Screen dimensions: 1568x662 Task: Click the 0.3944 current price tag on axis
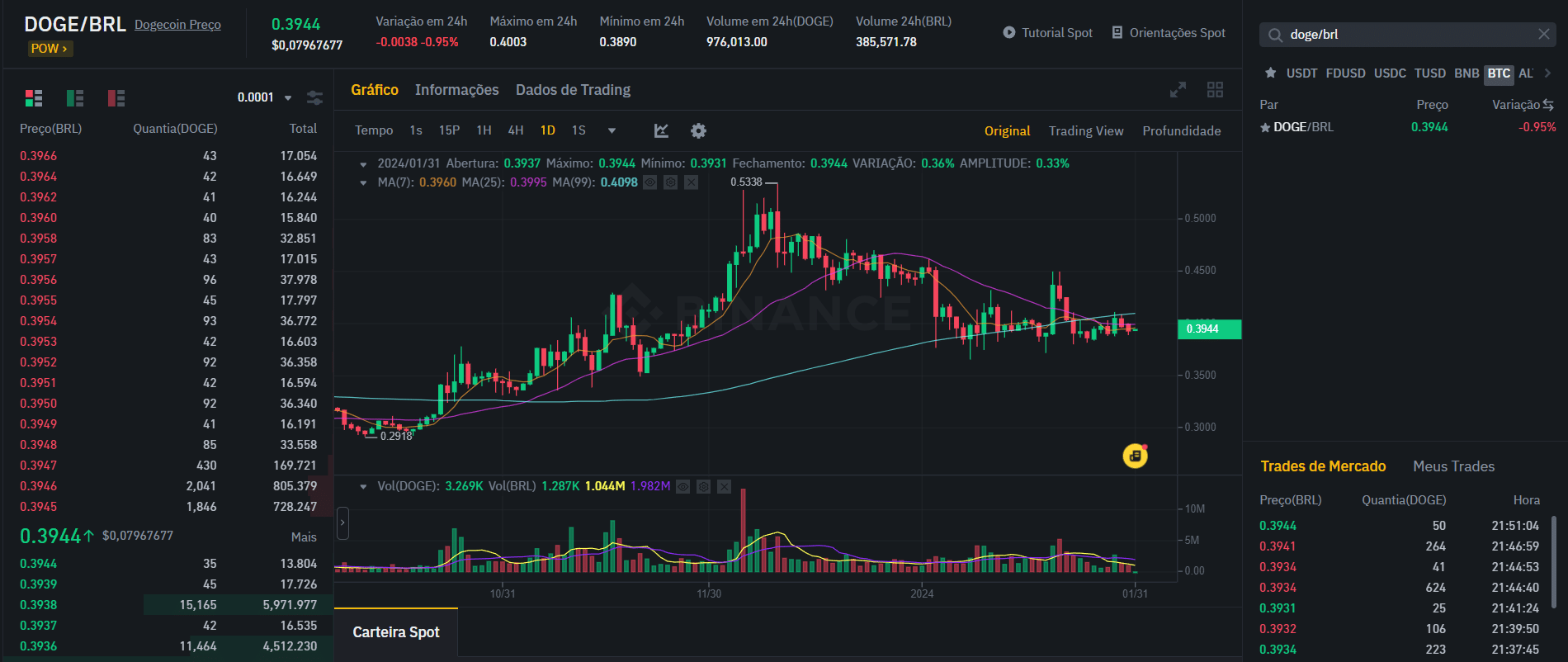click(x=1209, y=329)
